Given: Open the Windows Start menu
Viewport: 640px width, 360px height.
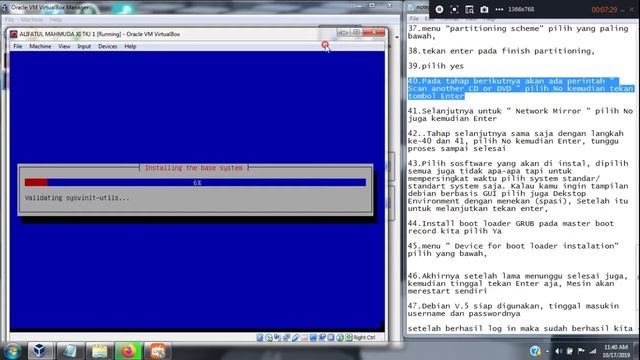Looking at the screenshot, I should pyautogui.click(x=12, y=351).
